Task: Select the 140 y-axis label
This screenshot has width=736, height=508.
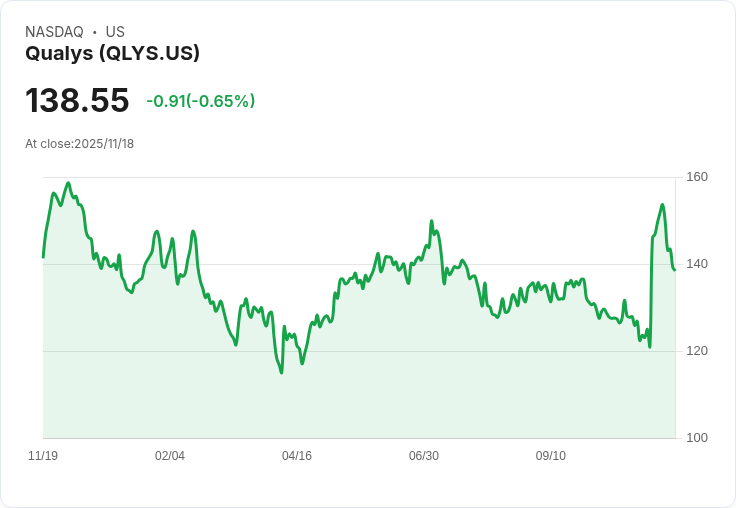Action: click(697, 264)
